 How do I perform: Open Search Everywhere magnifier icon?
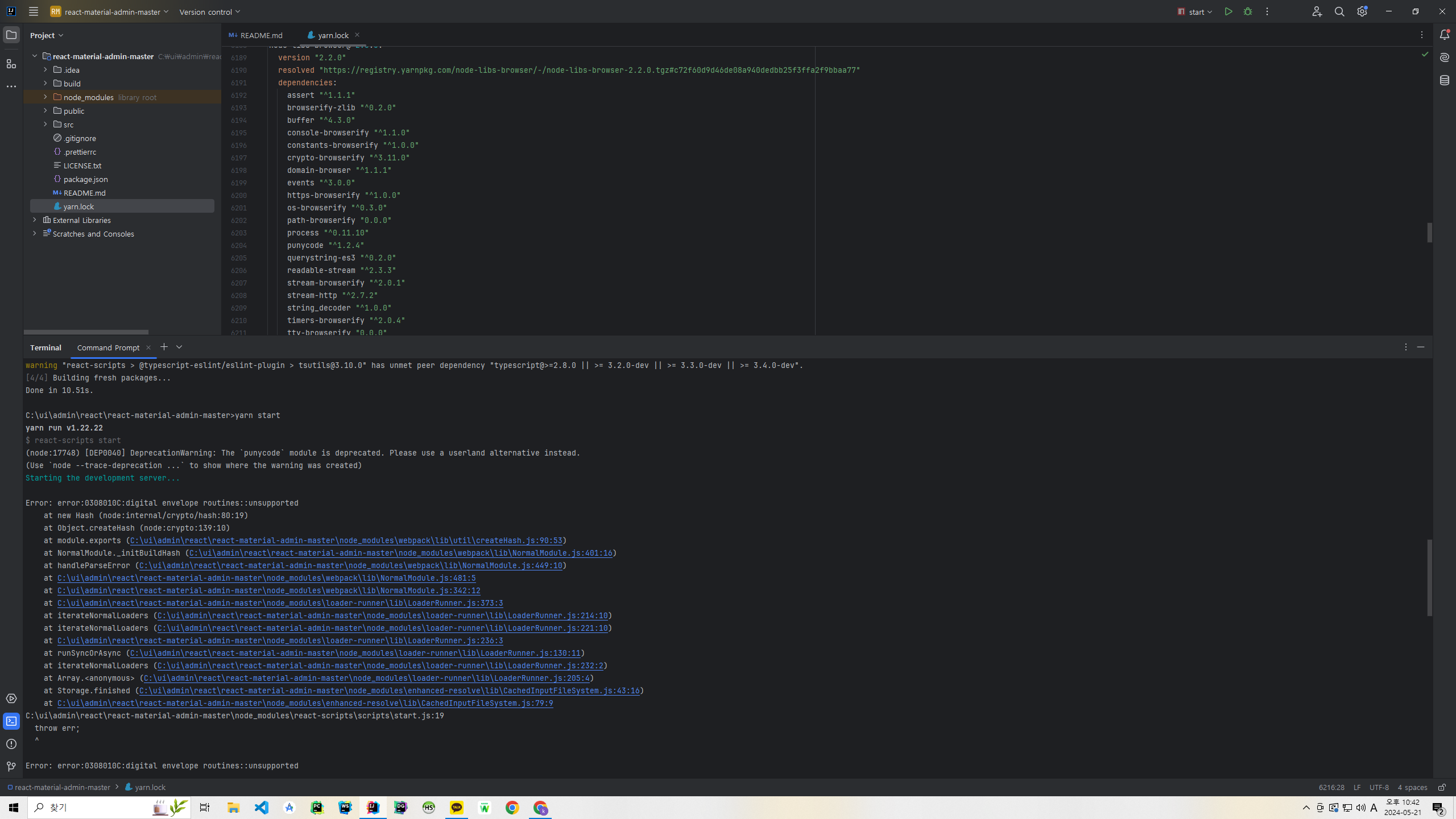tap(1339, 11)
